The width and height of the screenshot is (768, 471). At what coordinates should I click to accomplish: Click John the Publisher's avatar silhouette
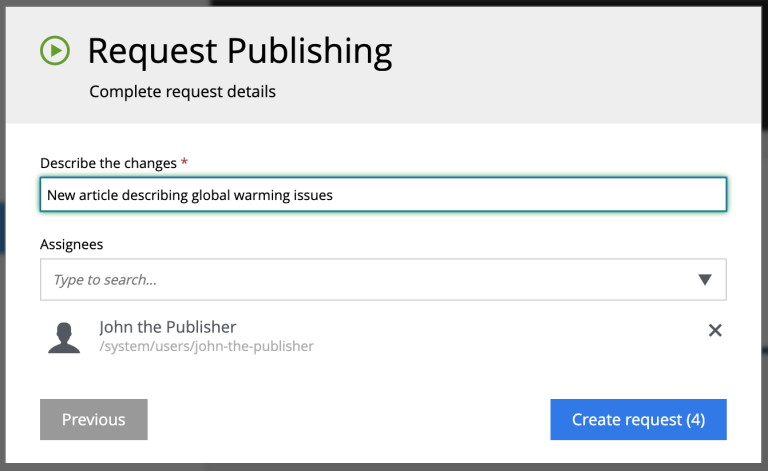(x=64, y=338)
